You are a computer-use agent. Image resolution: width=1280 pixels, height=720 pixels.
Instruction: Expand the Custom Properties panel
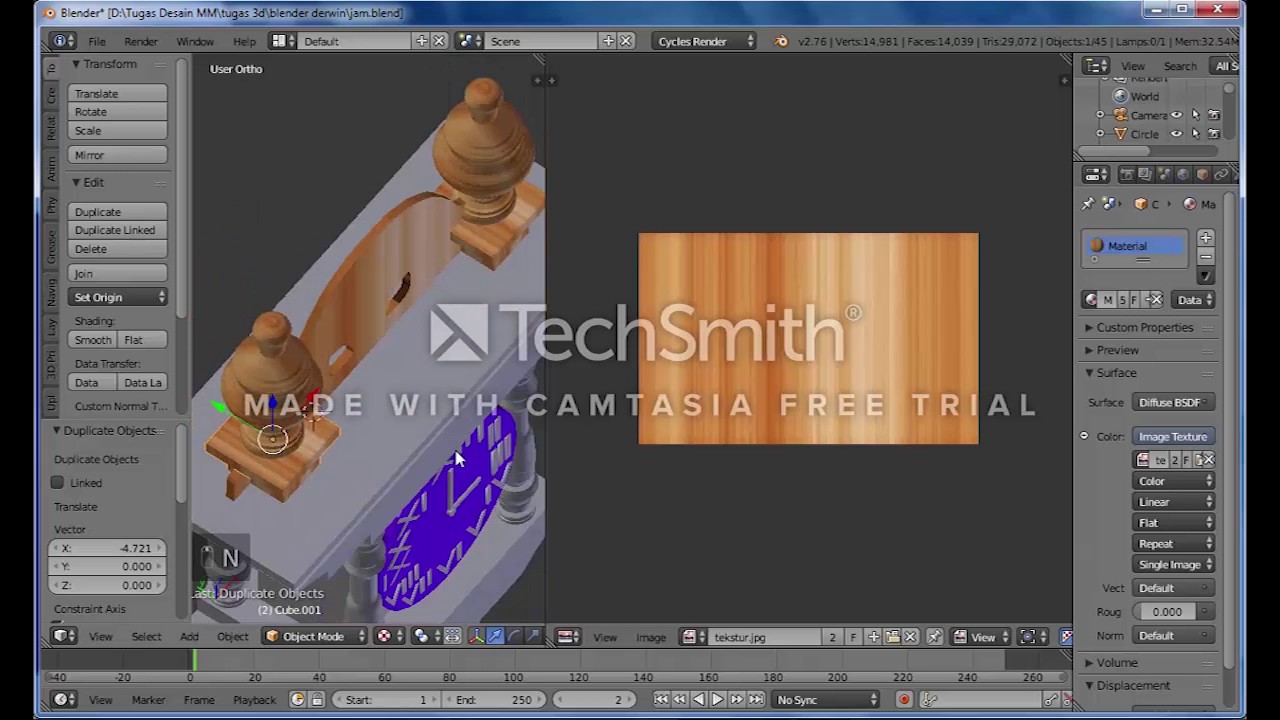point(1143,327)
